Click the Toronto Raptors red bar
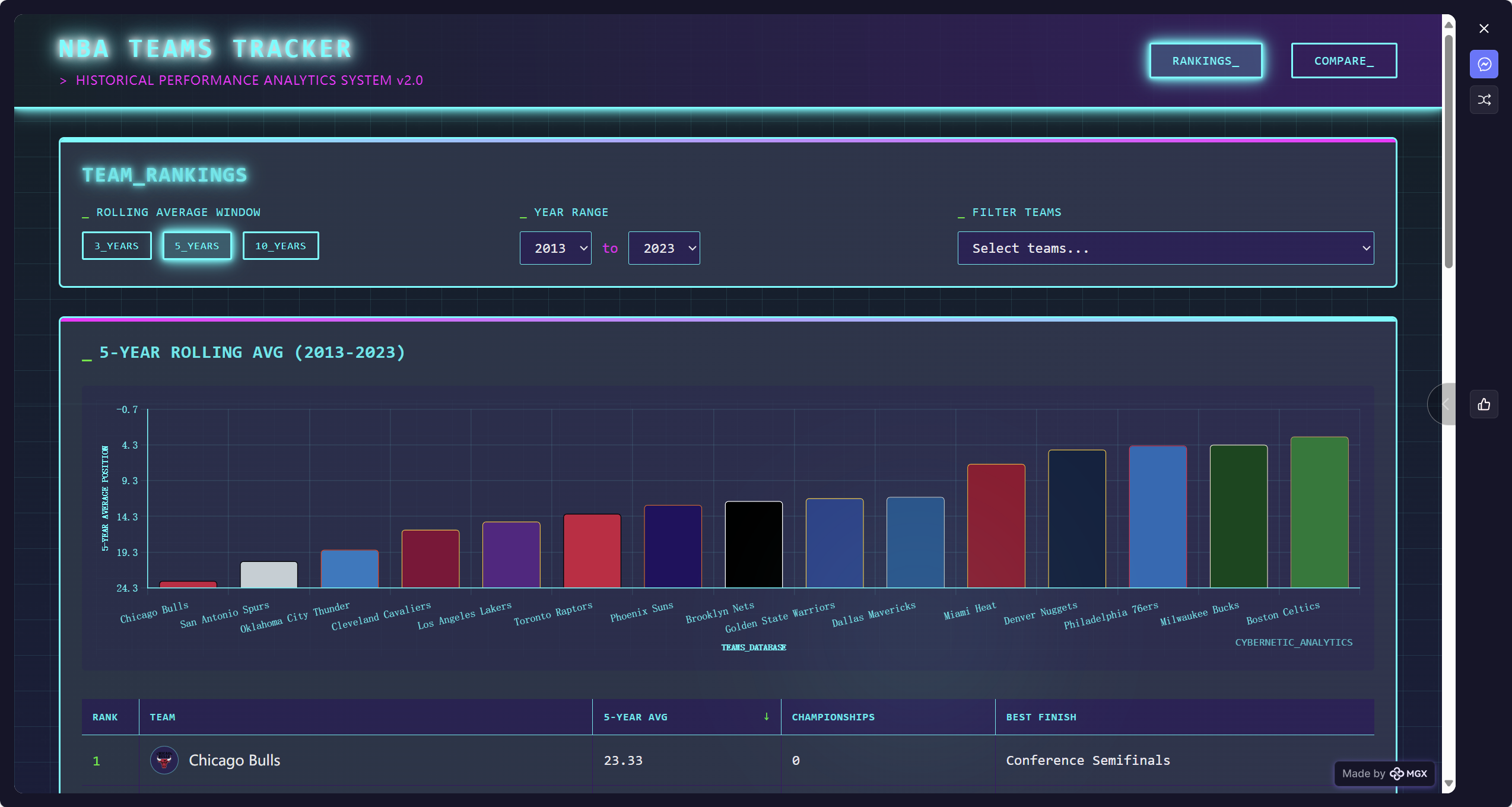This screenshot has width=1512, height=807. [592, 551]
